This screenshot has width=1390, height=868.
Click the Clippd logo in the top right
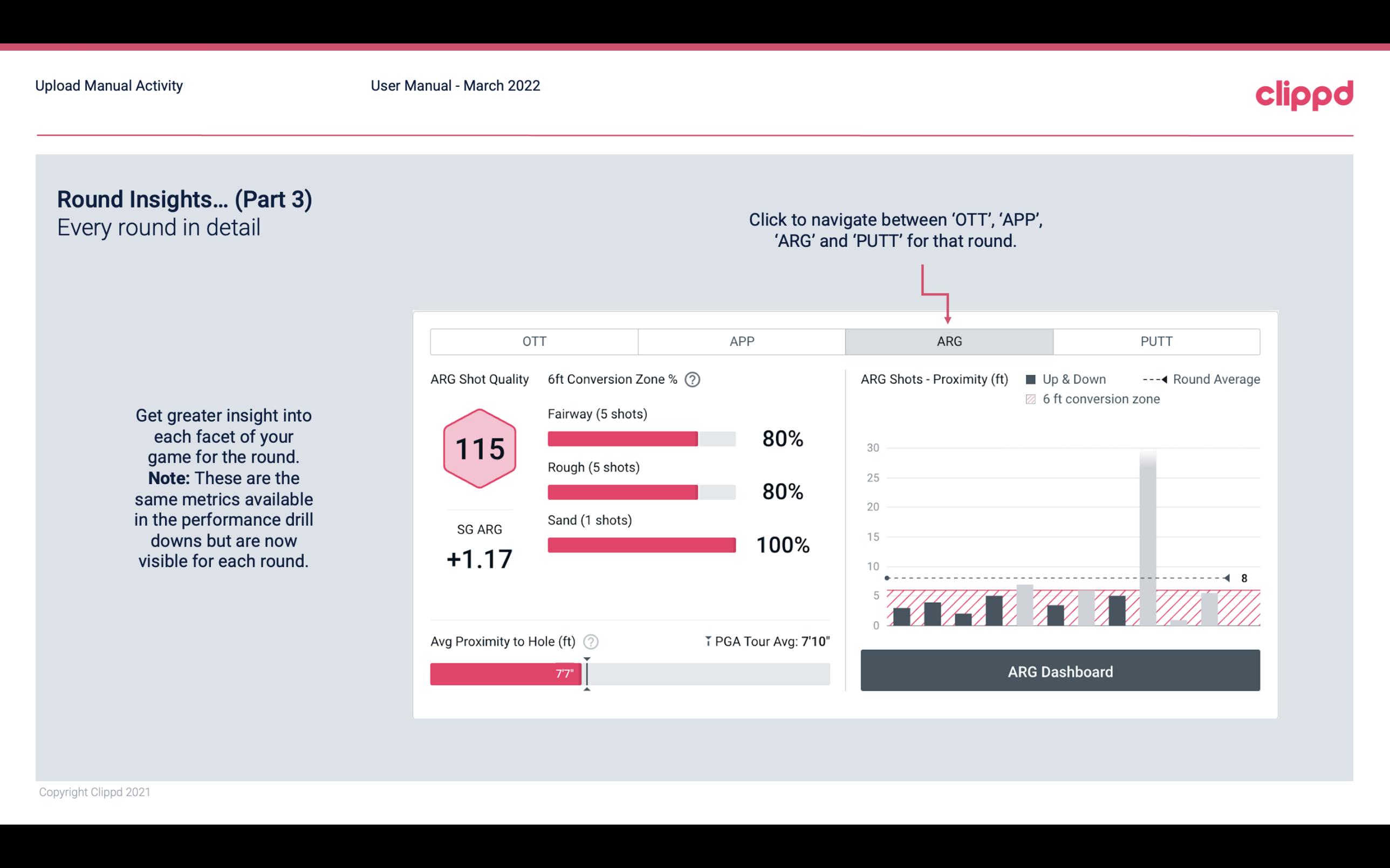[1305, 93]
